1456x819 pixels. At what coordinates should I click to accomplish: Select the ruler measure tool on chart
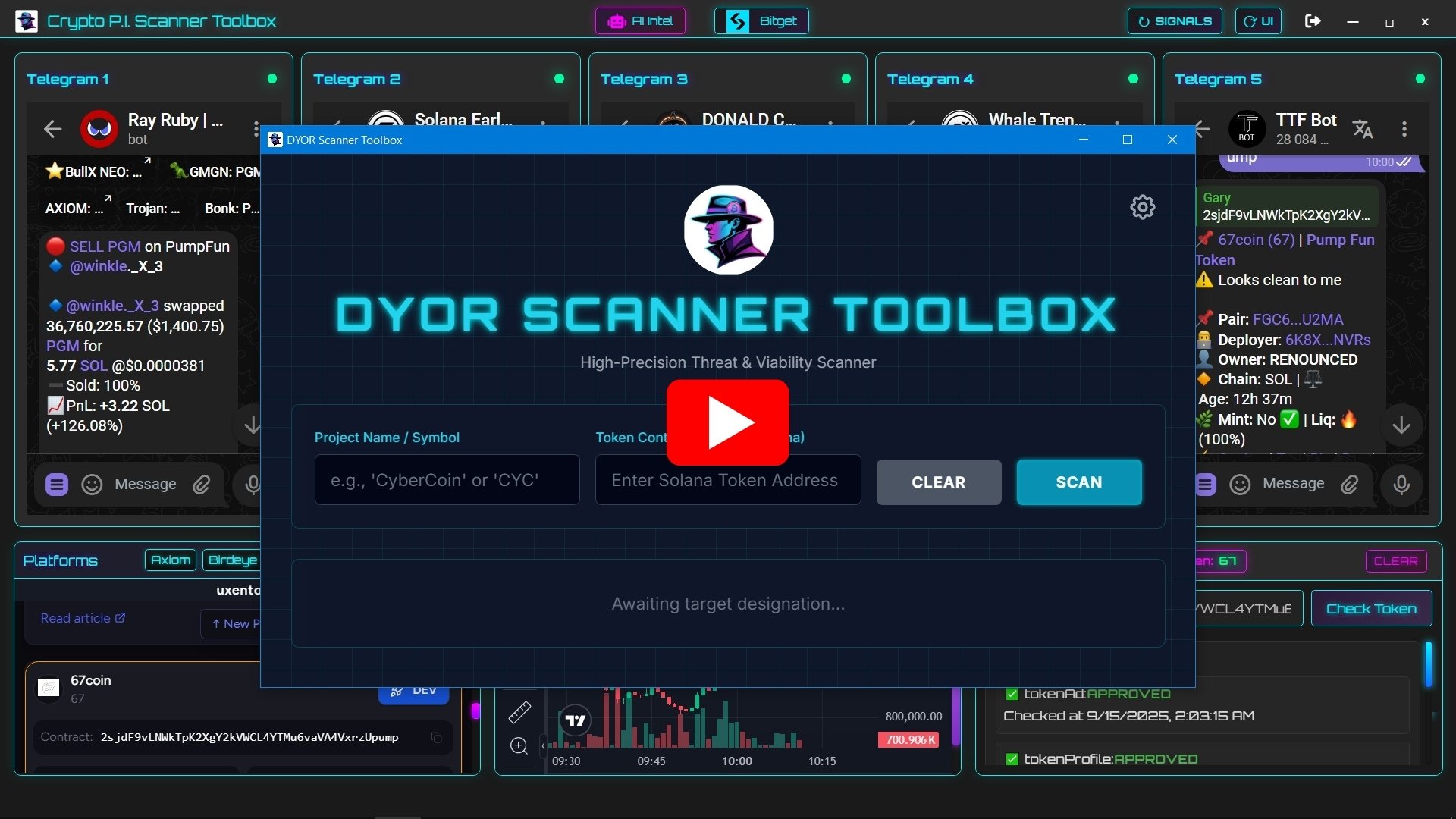point(519,712)
